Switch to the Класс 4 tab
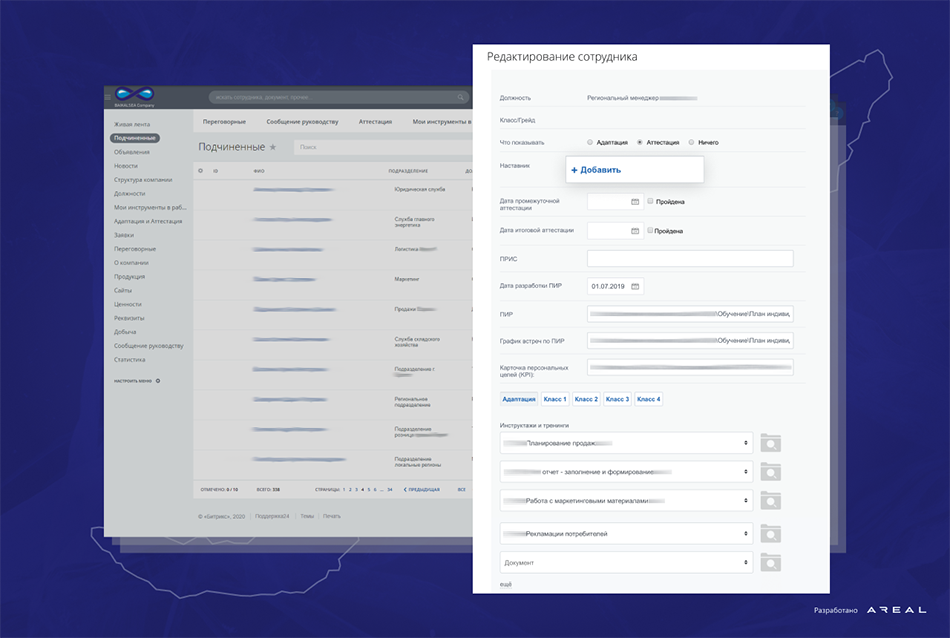Screen dimensions: 950x638 pos(648,399)
